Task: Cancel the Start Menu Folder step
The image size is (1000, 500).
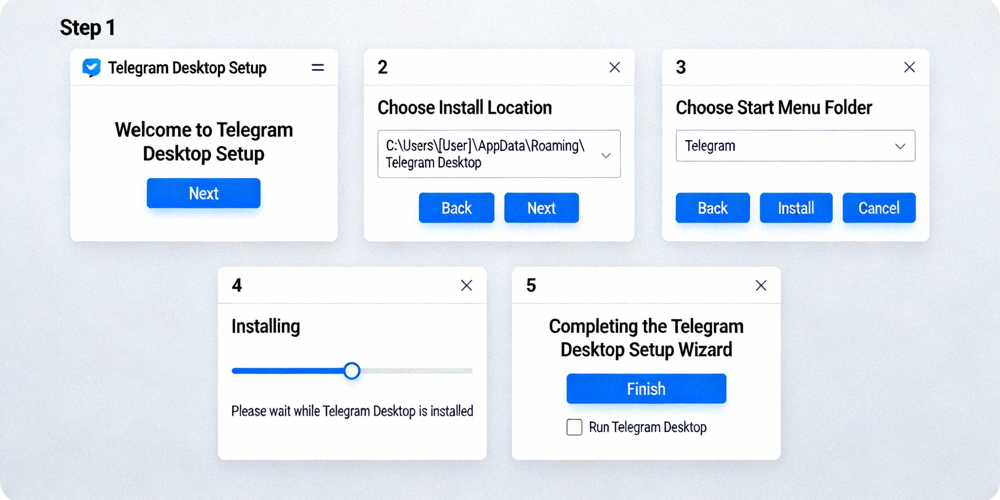Action: 879,208
